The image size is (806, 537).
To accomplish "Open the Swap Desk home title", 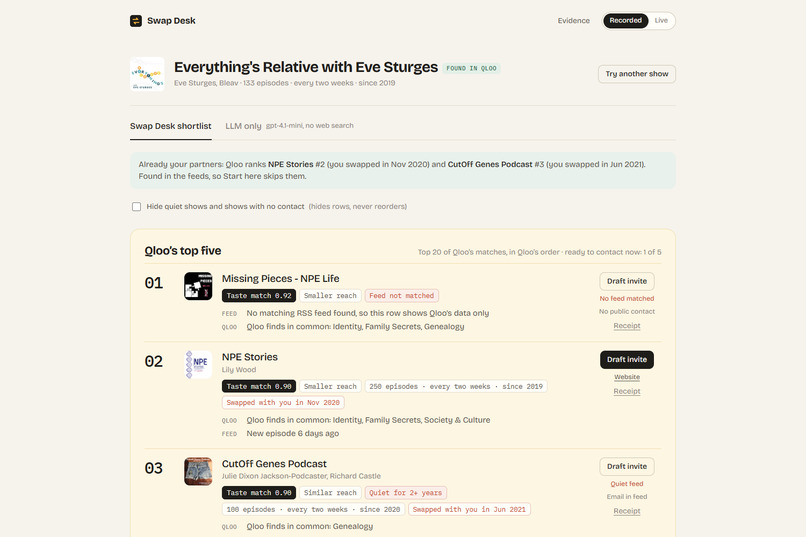I will (x=171, y=21).
